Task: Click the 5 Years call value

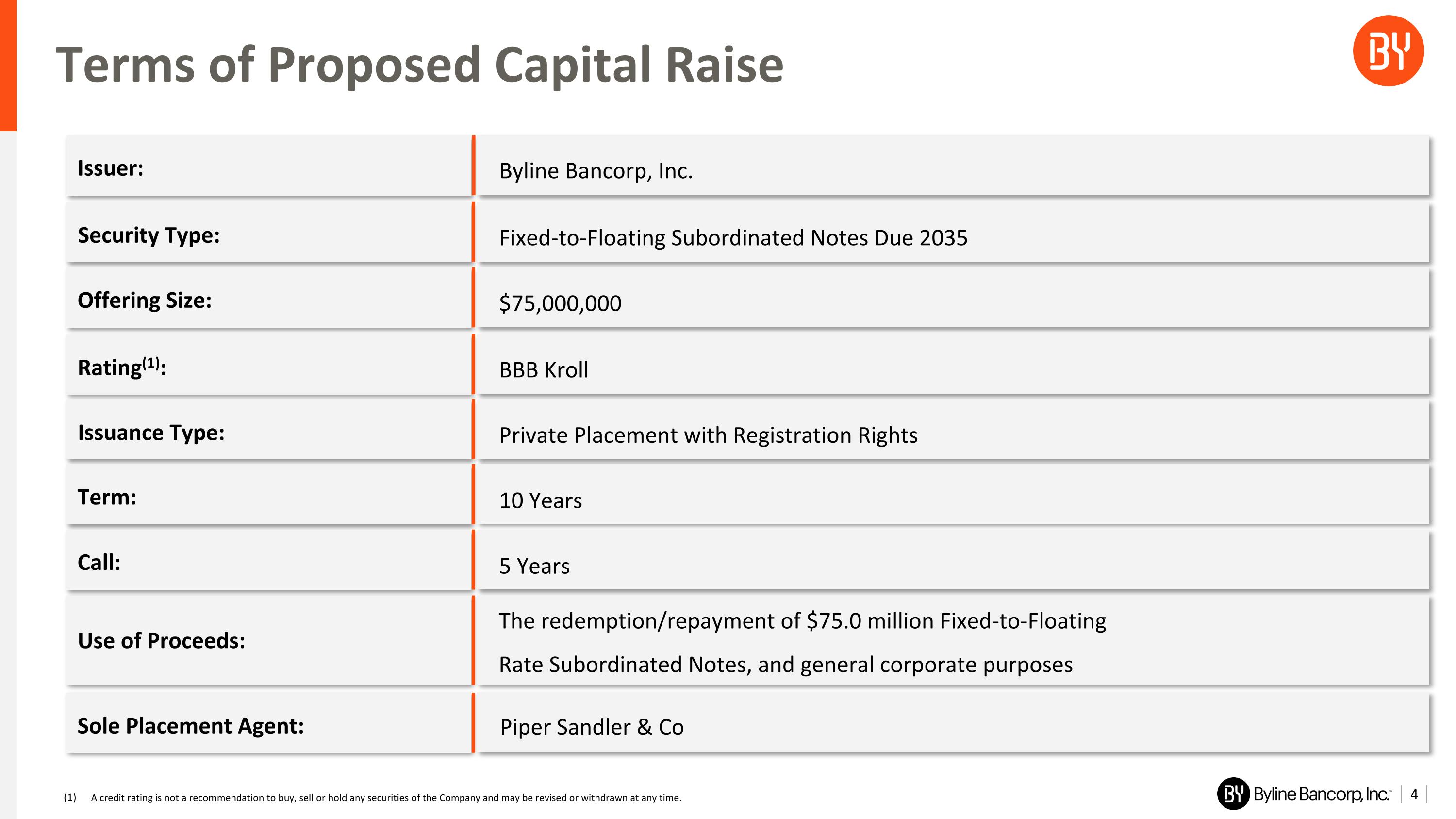Action: [534, 567]
